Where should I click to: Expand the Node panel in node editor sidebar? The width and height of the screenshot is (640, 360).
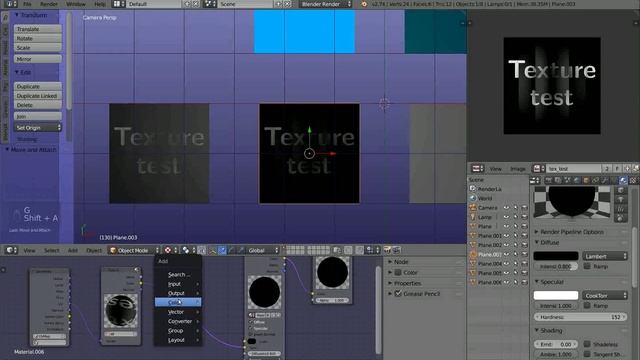(x=390, y=262)
